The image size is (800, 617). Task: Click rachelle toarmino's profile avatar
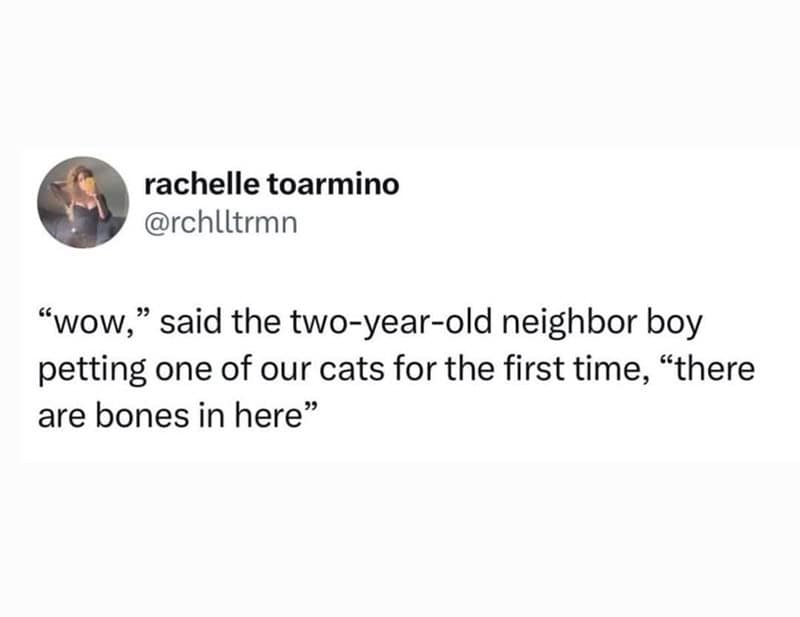pos(84,201)
